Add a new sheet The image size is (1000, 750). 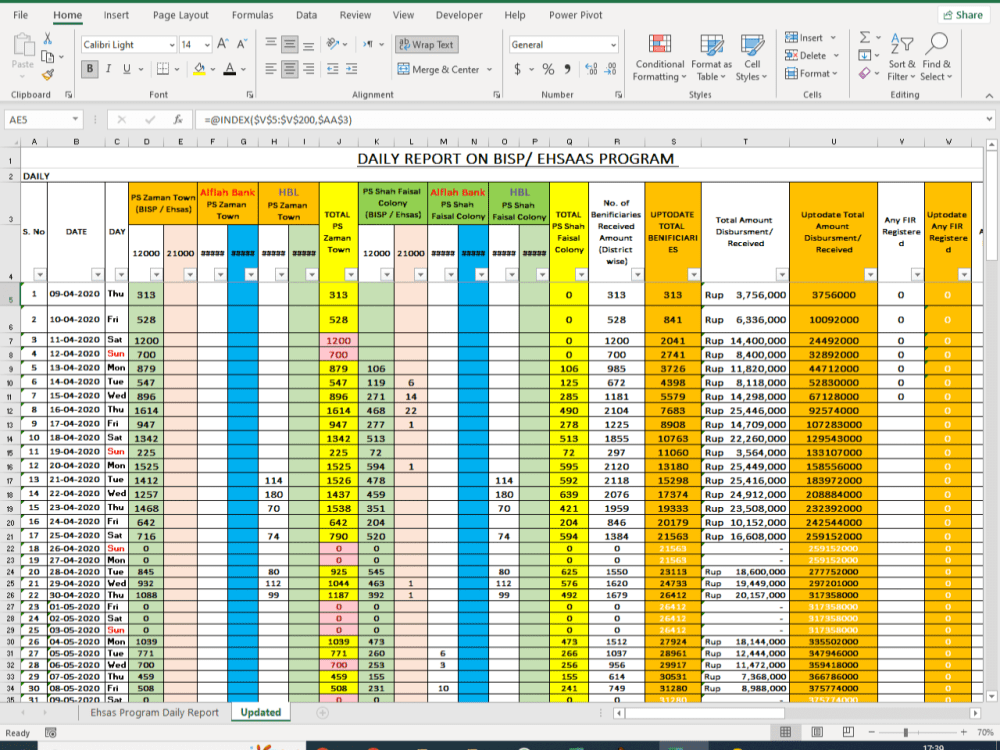click(323, 712)
